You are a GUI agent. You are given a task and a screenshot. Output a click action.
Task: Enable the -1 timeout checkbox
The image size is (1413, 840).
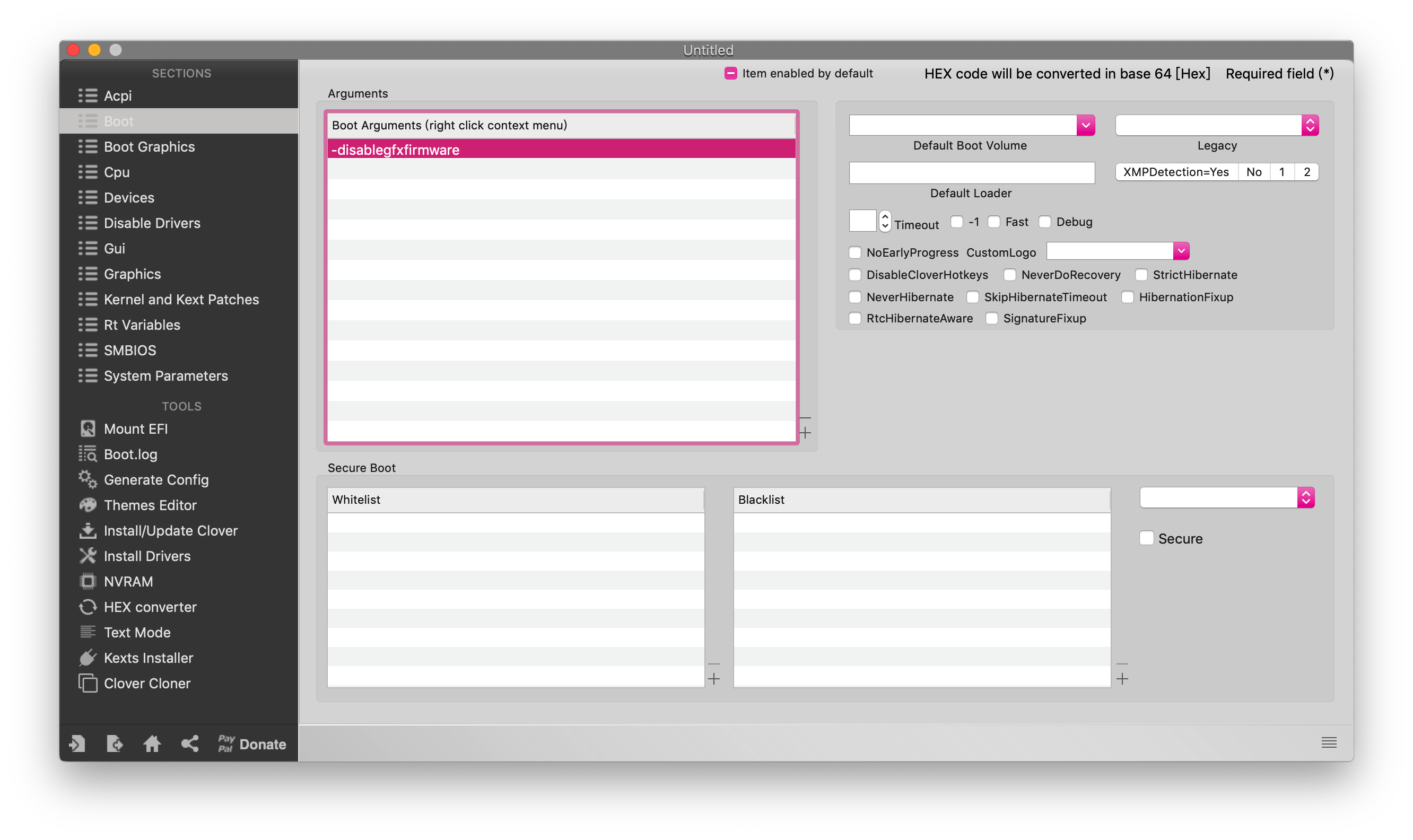click(x=956, y=221)
